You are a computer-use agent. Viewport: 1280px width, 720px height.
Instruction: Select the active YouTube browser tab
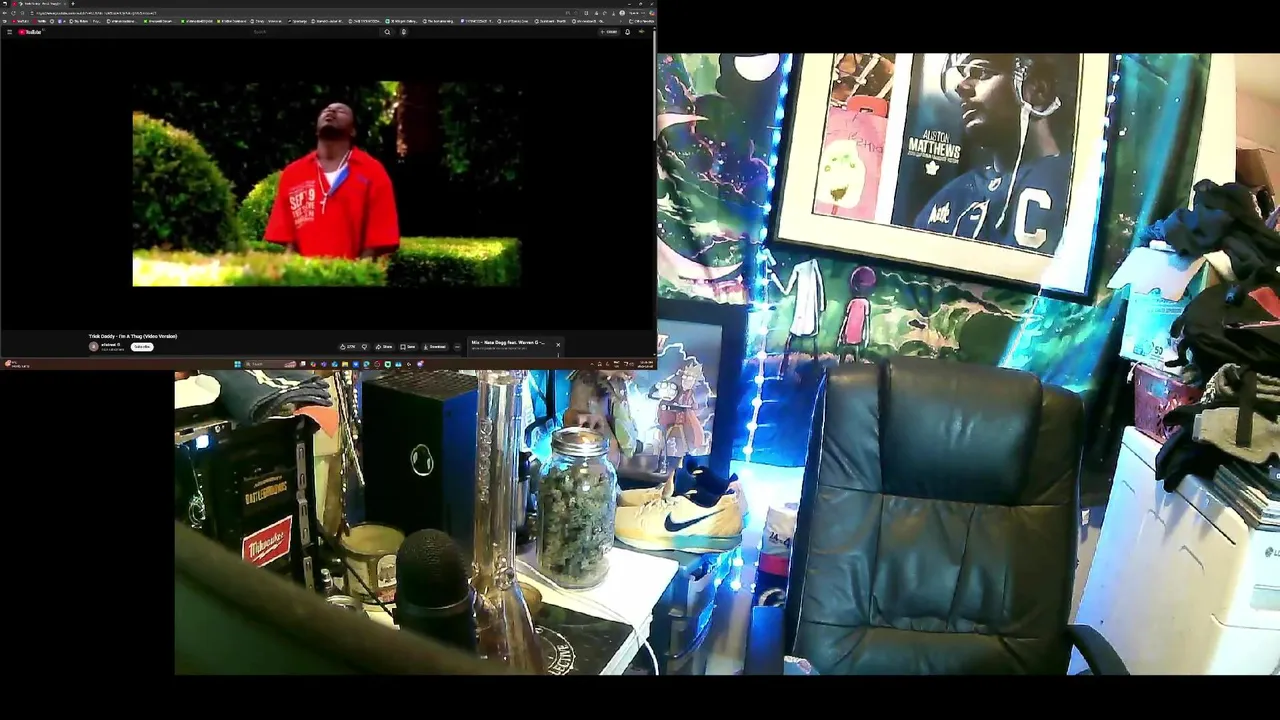pos(40,4)
